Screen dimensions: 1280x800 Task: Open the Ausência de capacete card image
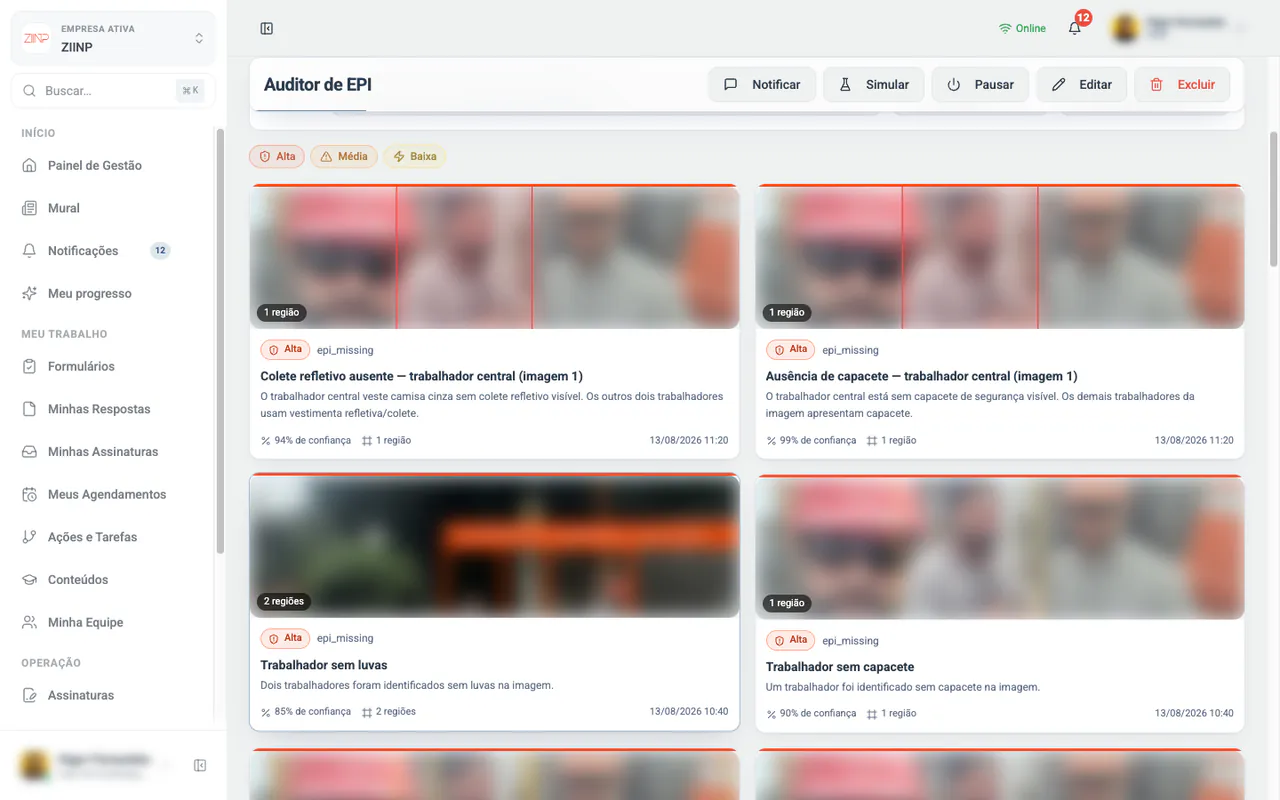1000,257
